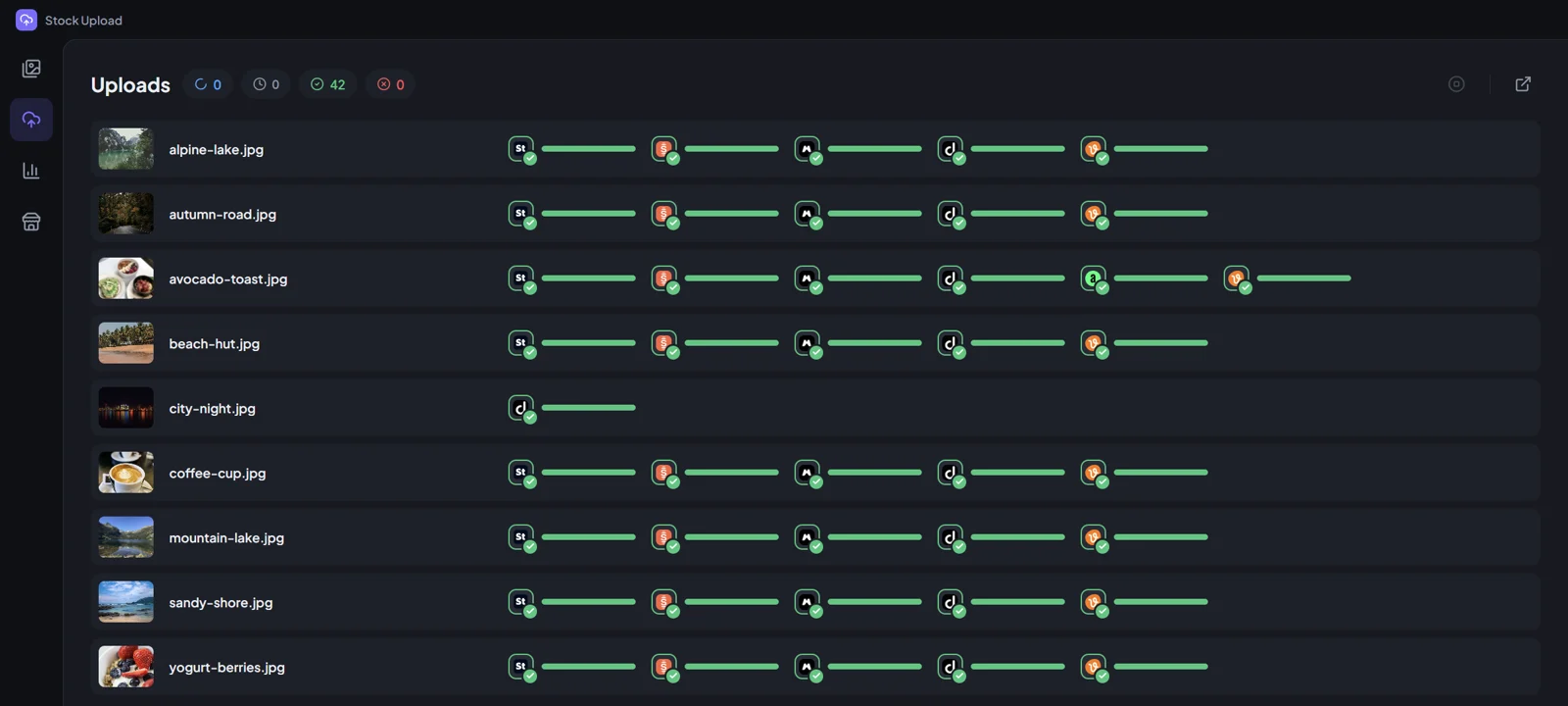Select the autumn-road.jpg file name
Image resolution: width=1568 pixels, height=706 pixels.
click(222, 214)
